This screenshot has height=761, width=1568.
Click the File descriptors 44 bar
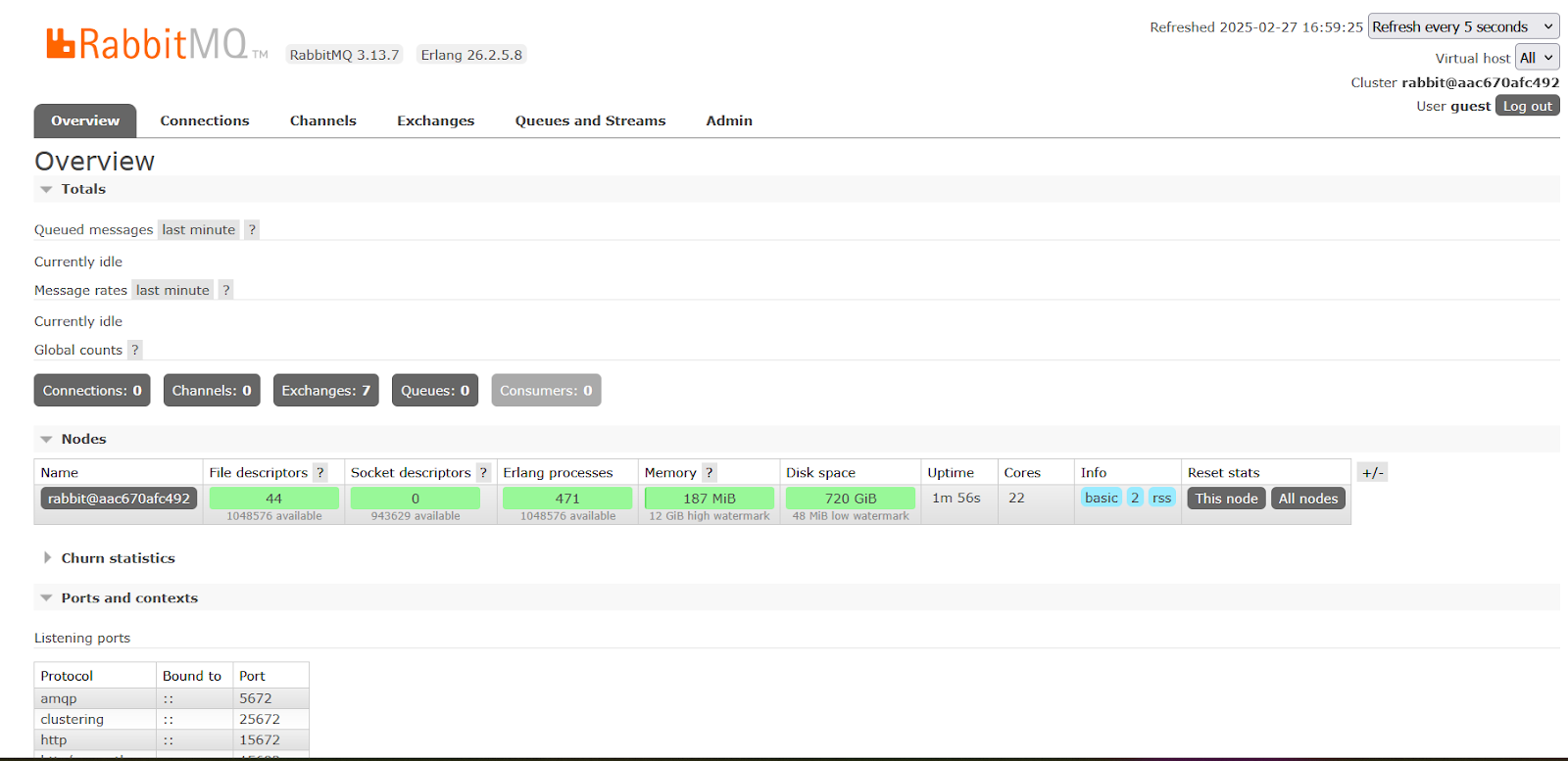tap(274, 498)
